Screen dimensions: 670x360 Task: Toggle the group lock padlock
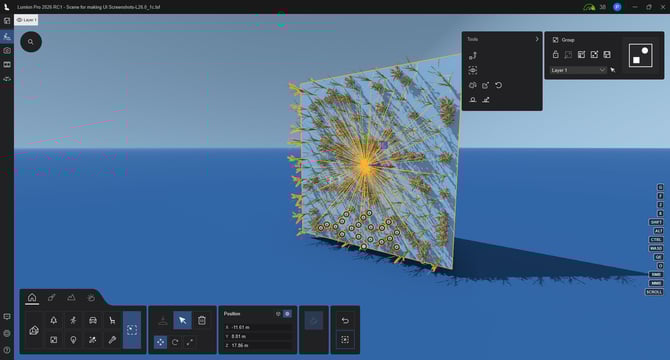coord(555,54)
